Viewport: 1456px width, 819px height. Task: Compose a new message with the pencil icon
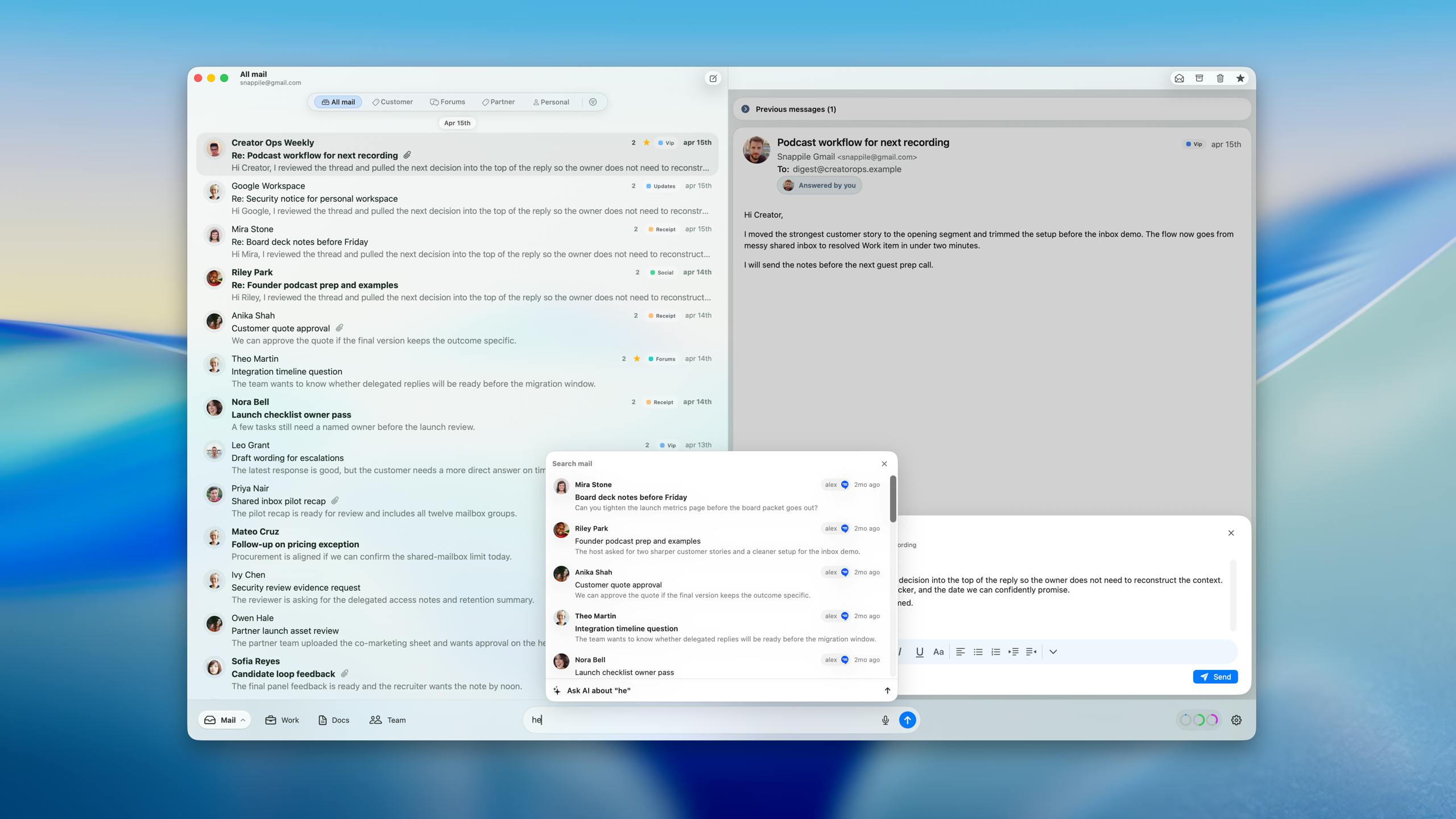(x=713, y=78)
